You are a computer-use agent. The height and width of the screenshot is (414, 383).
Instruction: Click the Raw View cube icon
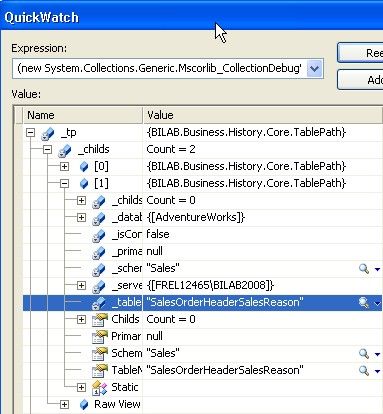84,404
